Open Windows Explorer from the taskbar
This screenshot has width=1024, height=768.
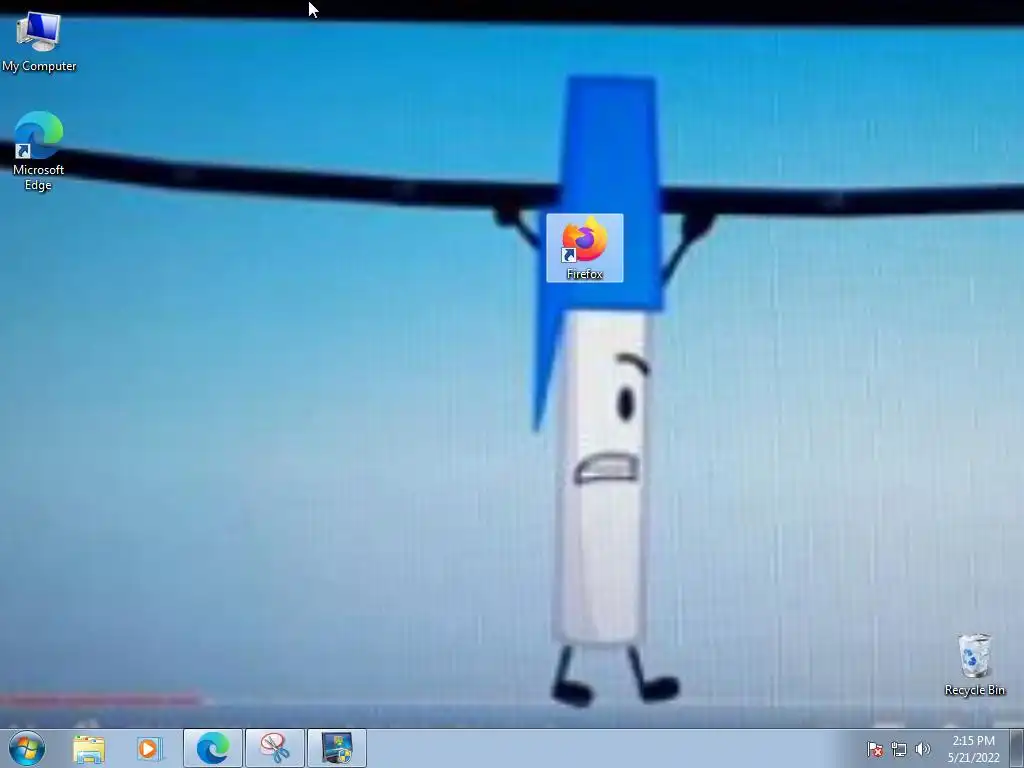(89, 749)
